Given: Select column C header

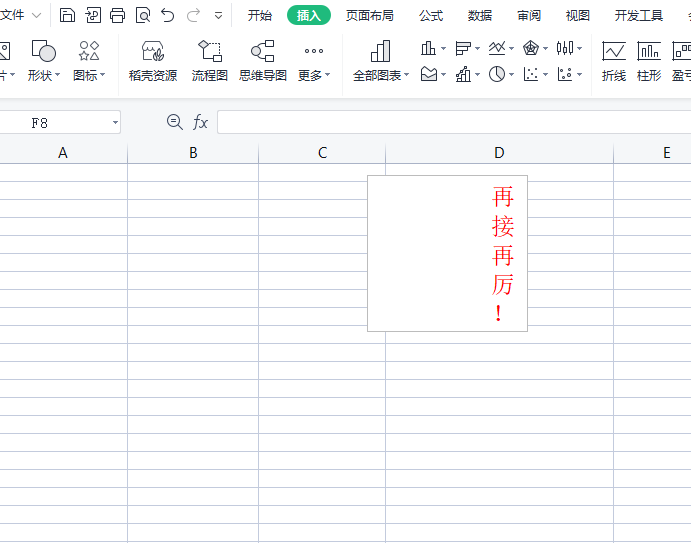Looking at the screenshot, I should pos(322,153).
